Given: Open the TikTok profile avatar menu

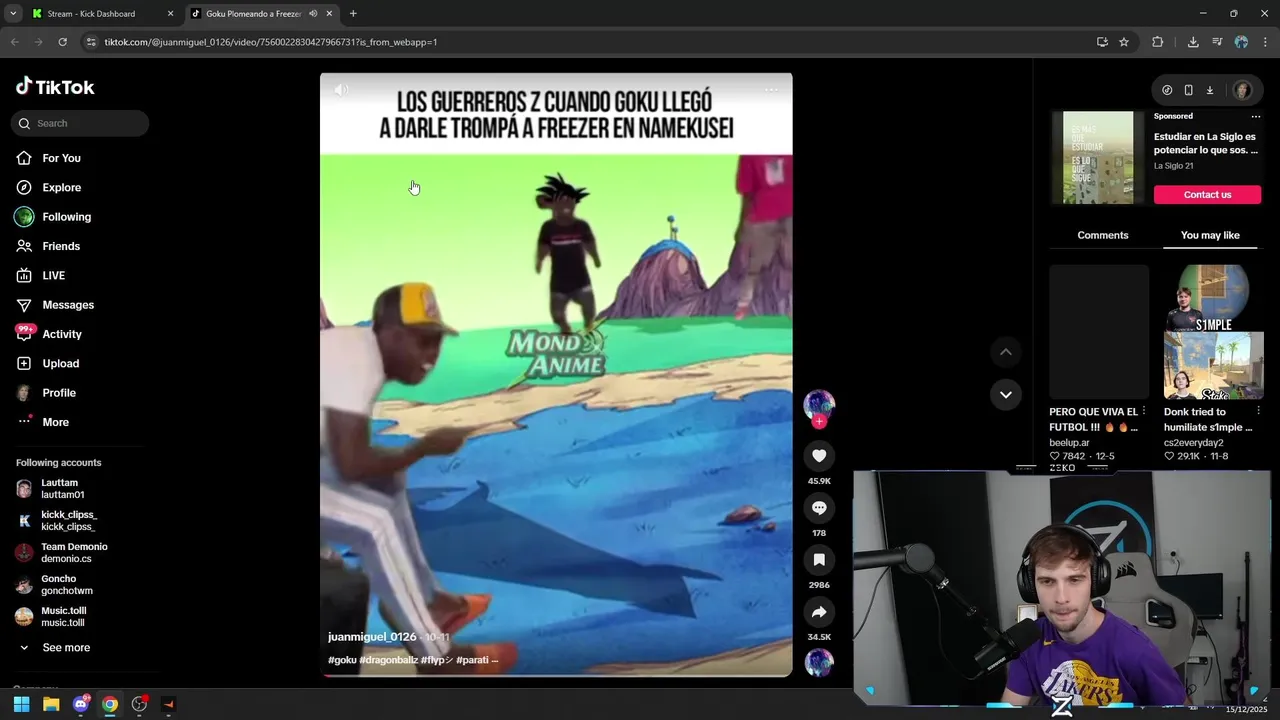Looking at the screenshot, I should coord(1242,90).
